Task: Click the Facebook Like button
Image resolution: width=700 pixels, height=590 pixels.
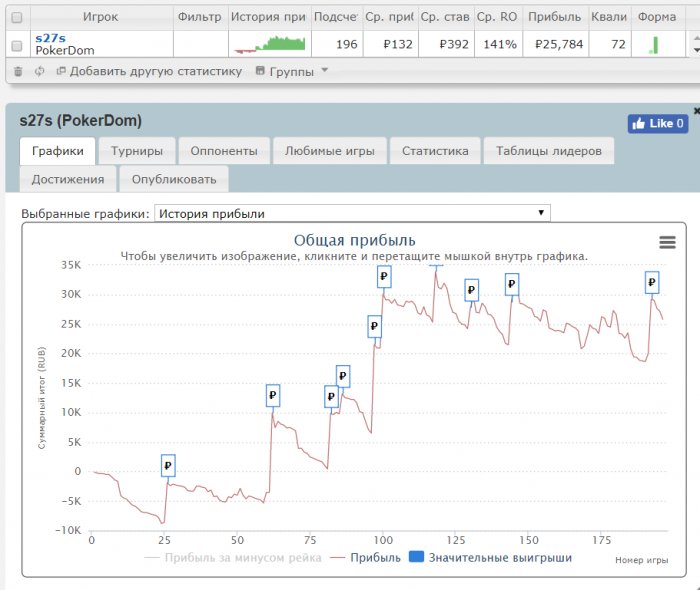Action: point(657,124)
